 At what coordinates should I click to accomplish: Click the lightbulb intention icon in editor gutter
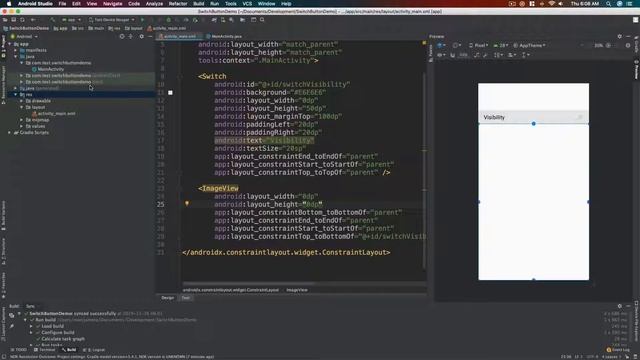[x=187, y=203]
